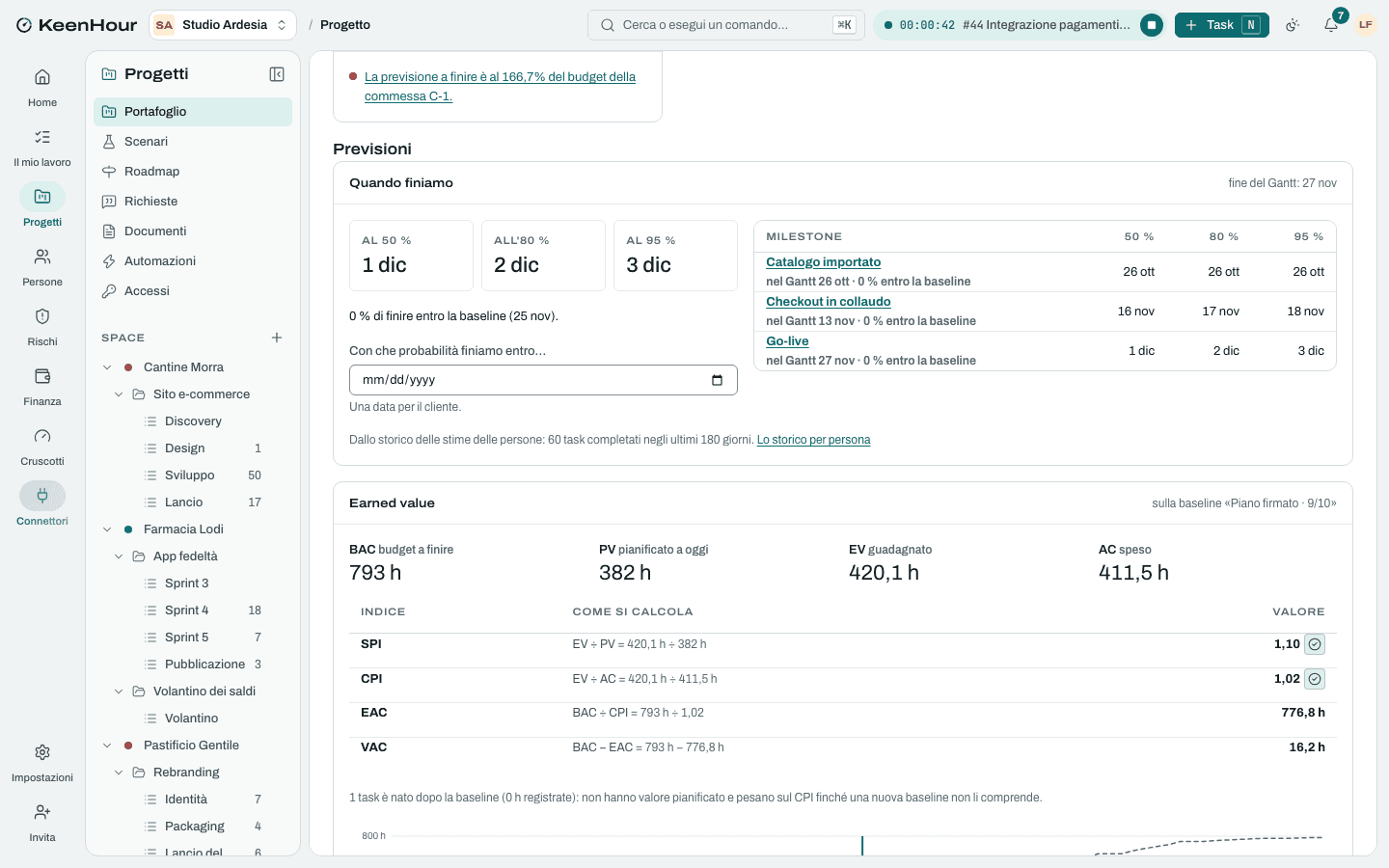
Task: Collapse the Sito e-commerce folder
Action: [119, 394]
